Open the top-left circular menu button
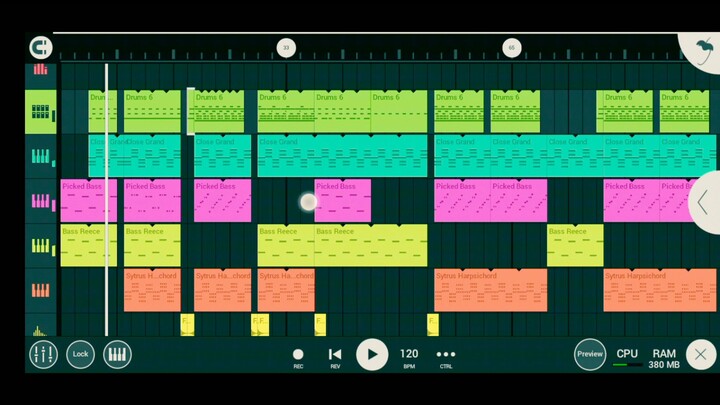Image resolution: width=720 pixels, height=405 pixels. (x=40, y=47)
